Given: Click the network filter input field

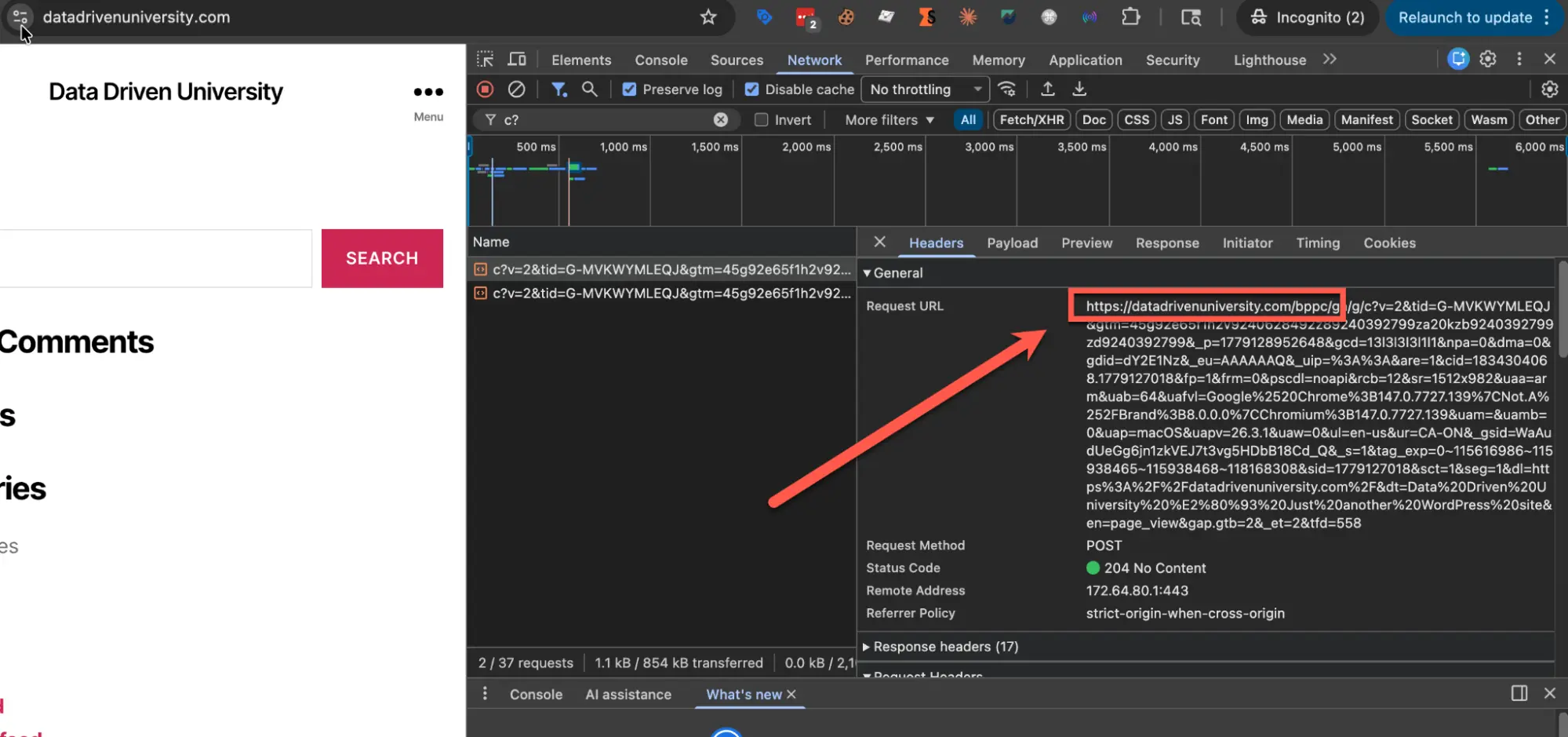Looking at the screenshot, I should [x=606, y=119].
